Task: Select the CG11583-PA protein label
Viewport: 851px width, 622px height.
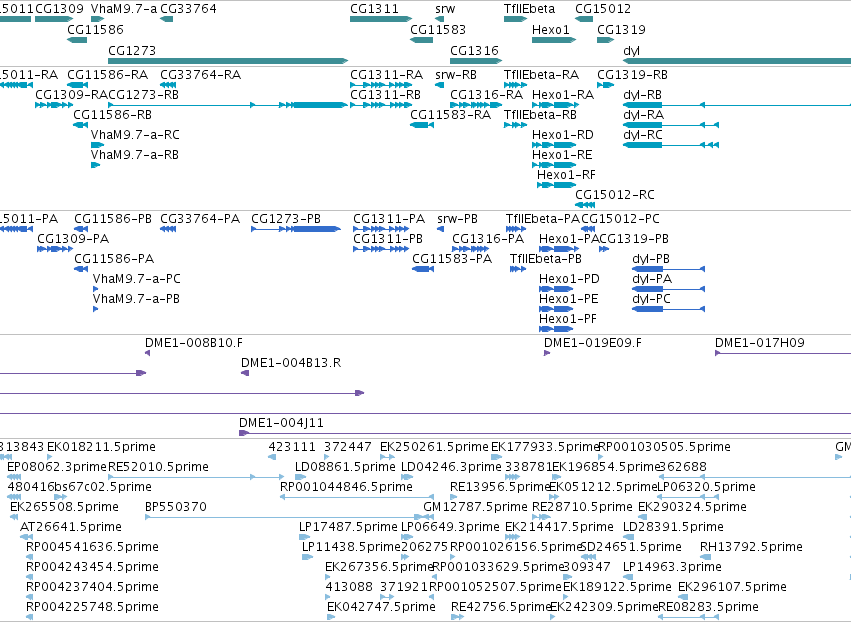Action: pyautogui.click(x=452, y=258)
